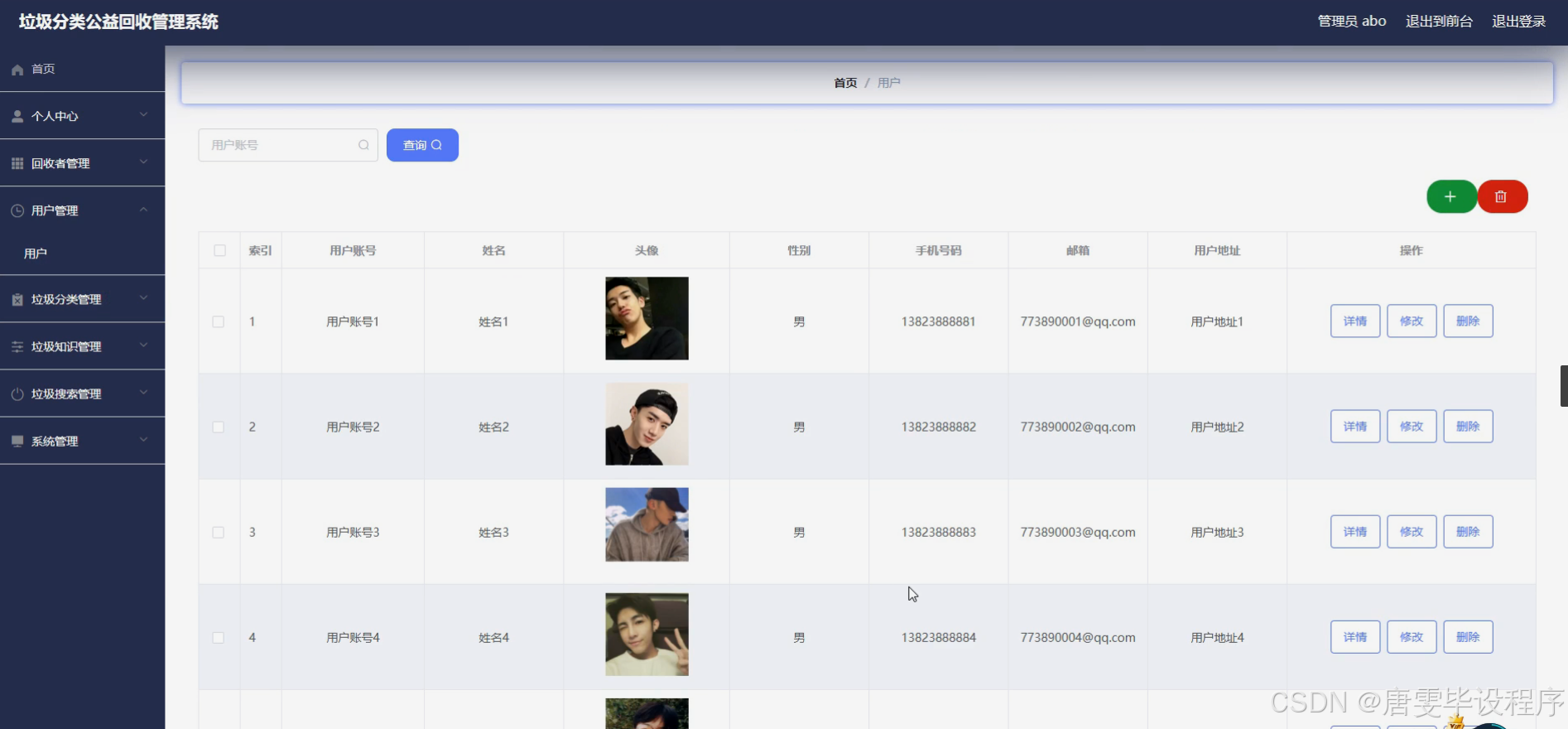Check the checkbox for row 用户账号2

pyautogui.click(x=219, y=427)
